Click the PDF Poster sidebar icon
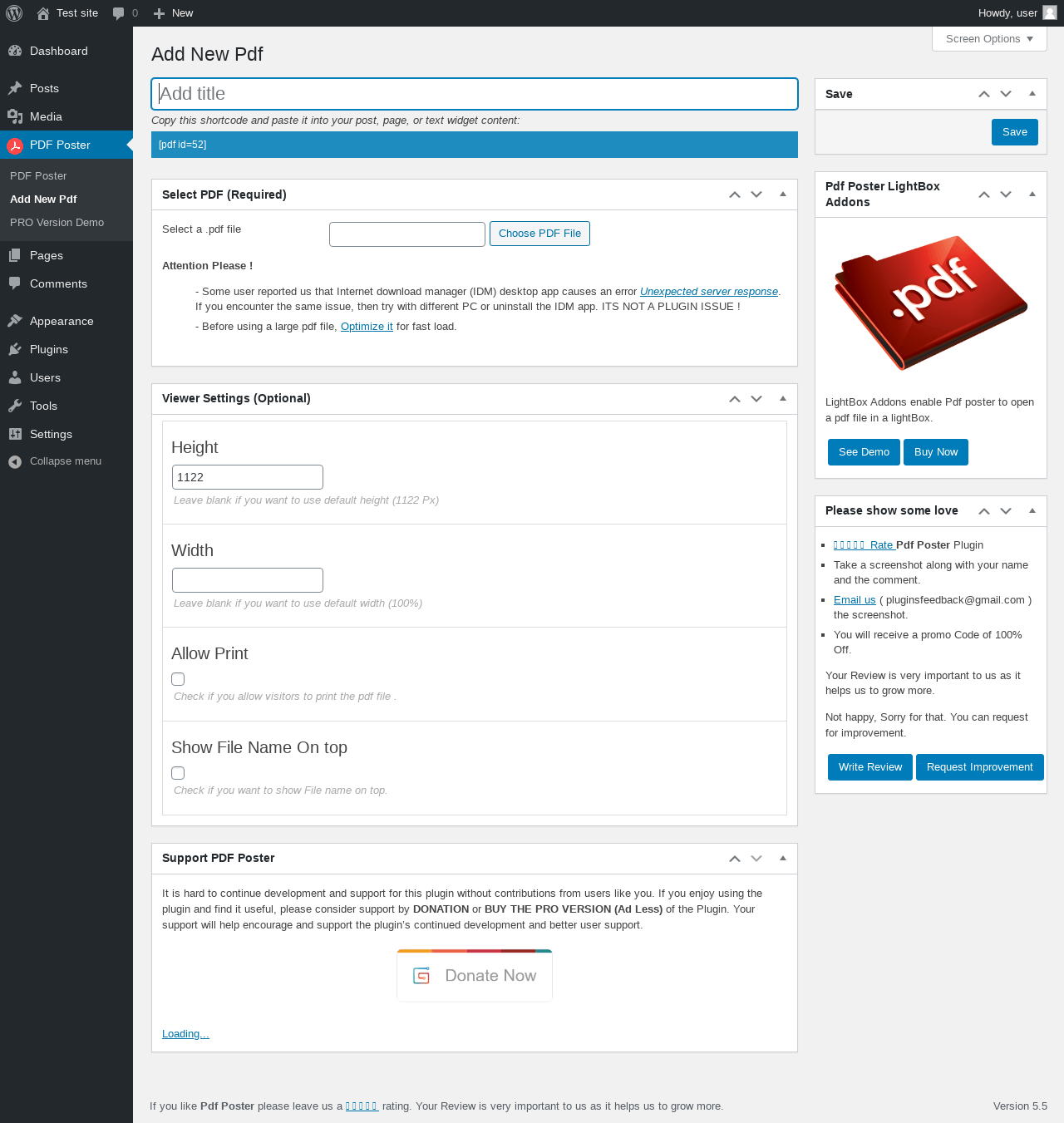Image resolution: width=1064 pixels, height=1123 pixels. coord(15,145)
